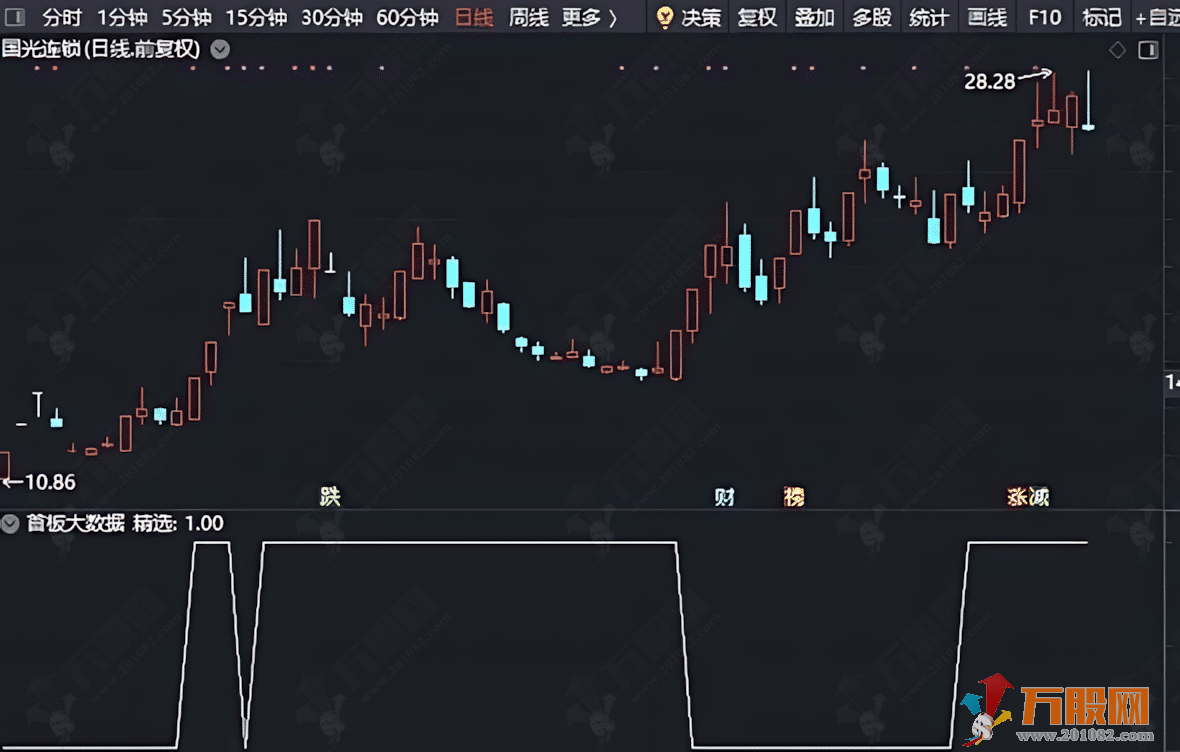Switch to the 分时 intraday tab

(62, 17)
